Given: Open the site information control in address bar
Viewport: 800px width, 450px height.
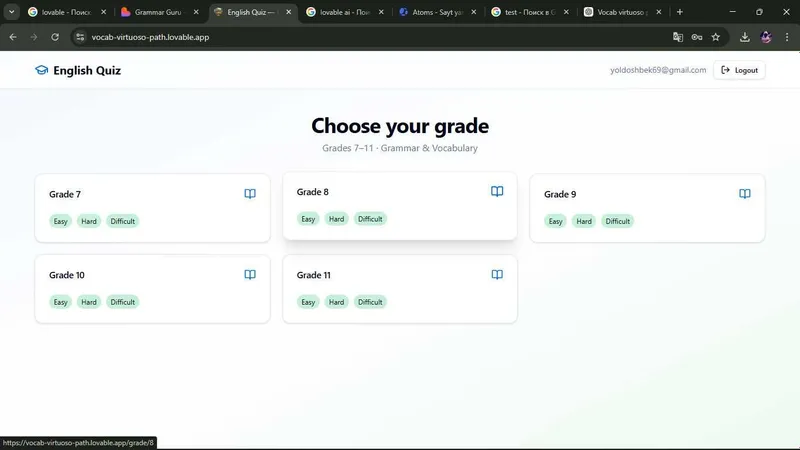Looking at the screenshot, I should (x=80, y=37).
